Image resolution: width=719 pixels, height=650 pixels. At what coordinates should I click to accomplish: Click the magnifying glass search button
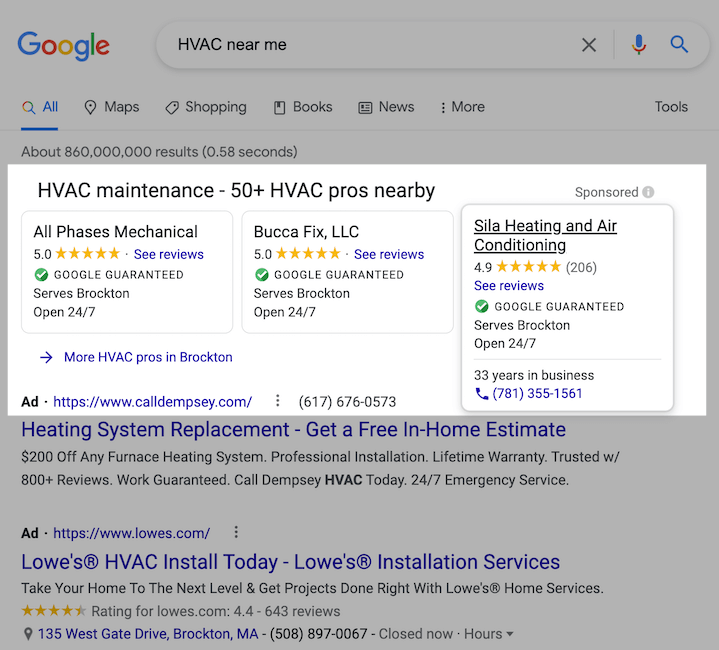[x=679, y=44]
